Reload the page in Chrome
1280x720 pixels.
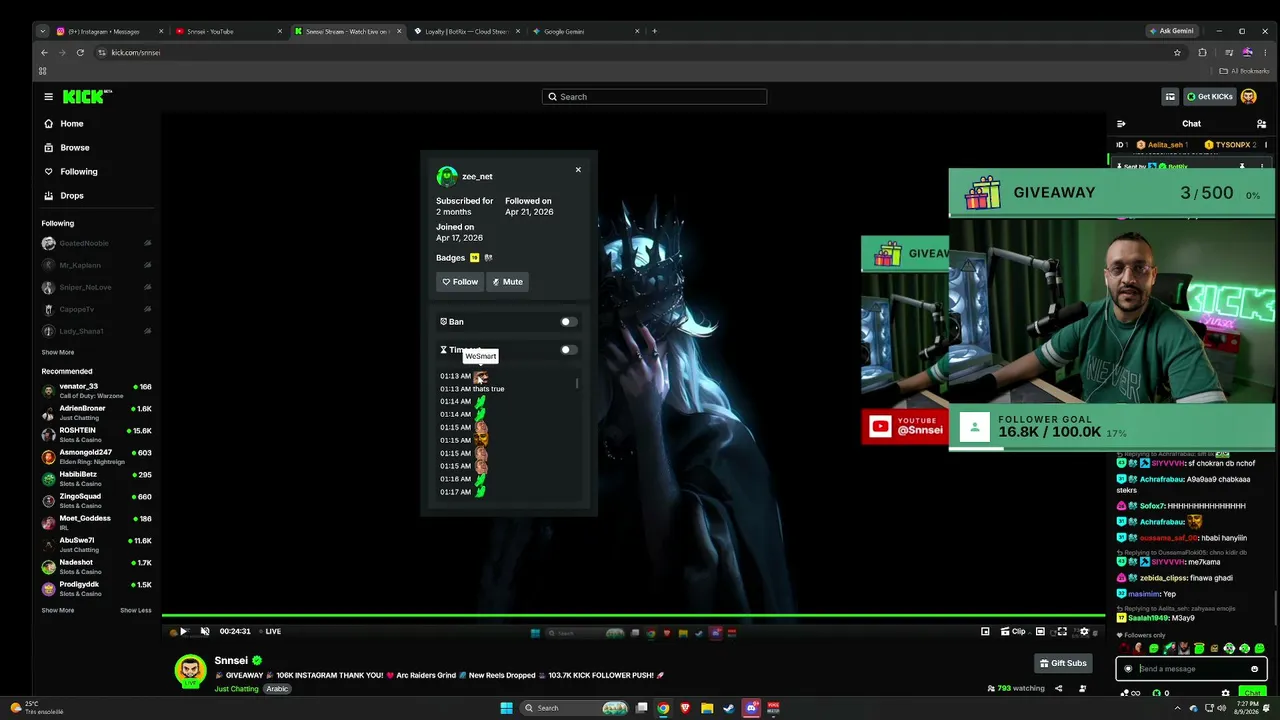(80, 52)
